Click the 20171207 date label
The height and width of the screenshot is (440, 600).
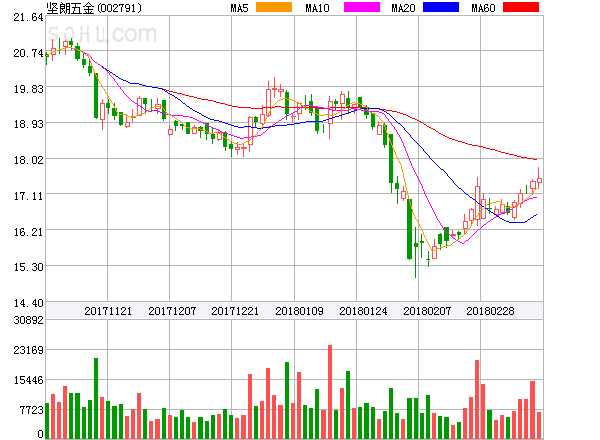pyautogui.click(x=172, y=311)
